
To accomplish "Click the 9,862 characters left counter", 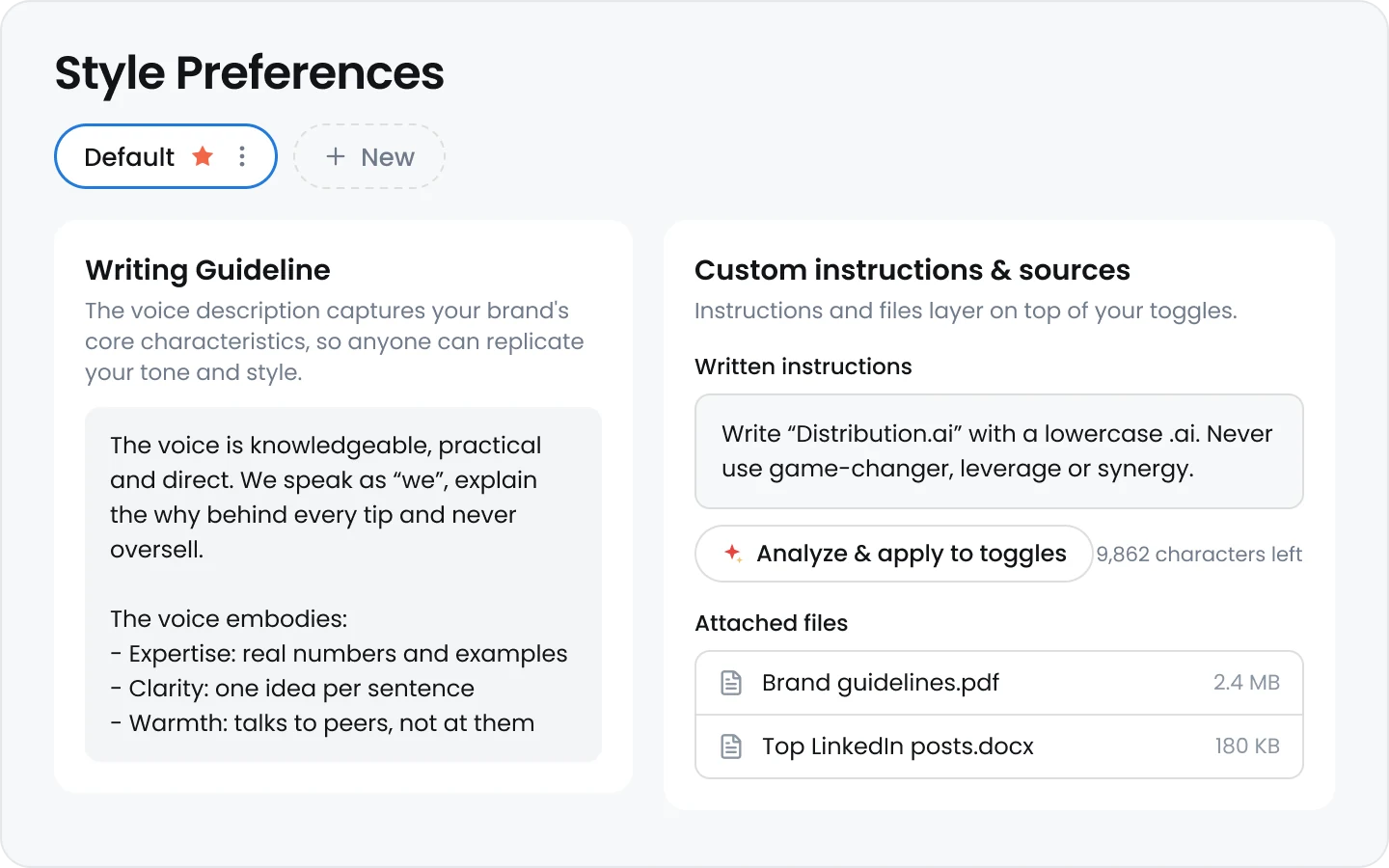I will pyautogui.click(x=1199, y=555).
